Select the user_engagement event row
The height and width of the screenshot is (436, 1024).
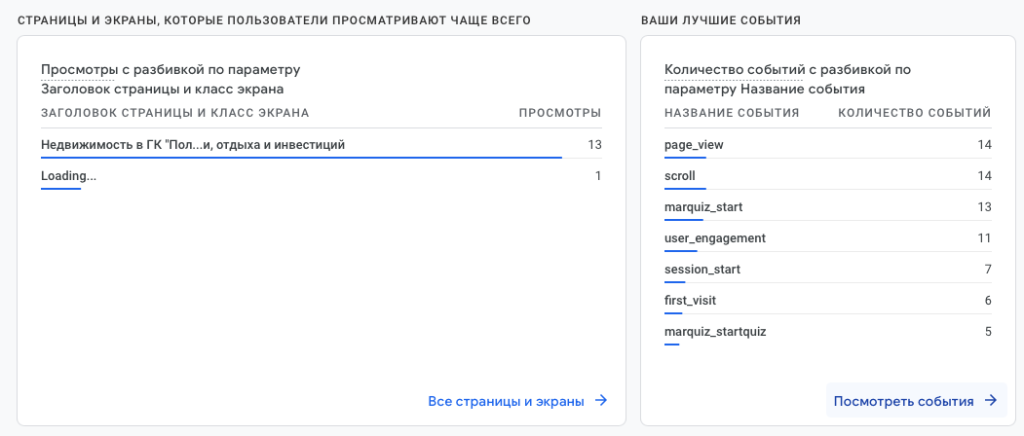click(x=715, y=238)
